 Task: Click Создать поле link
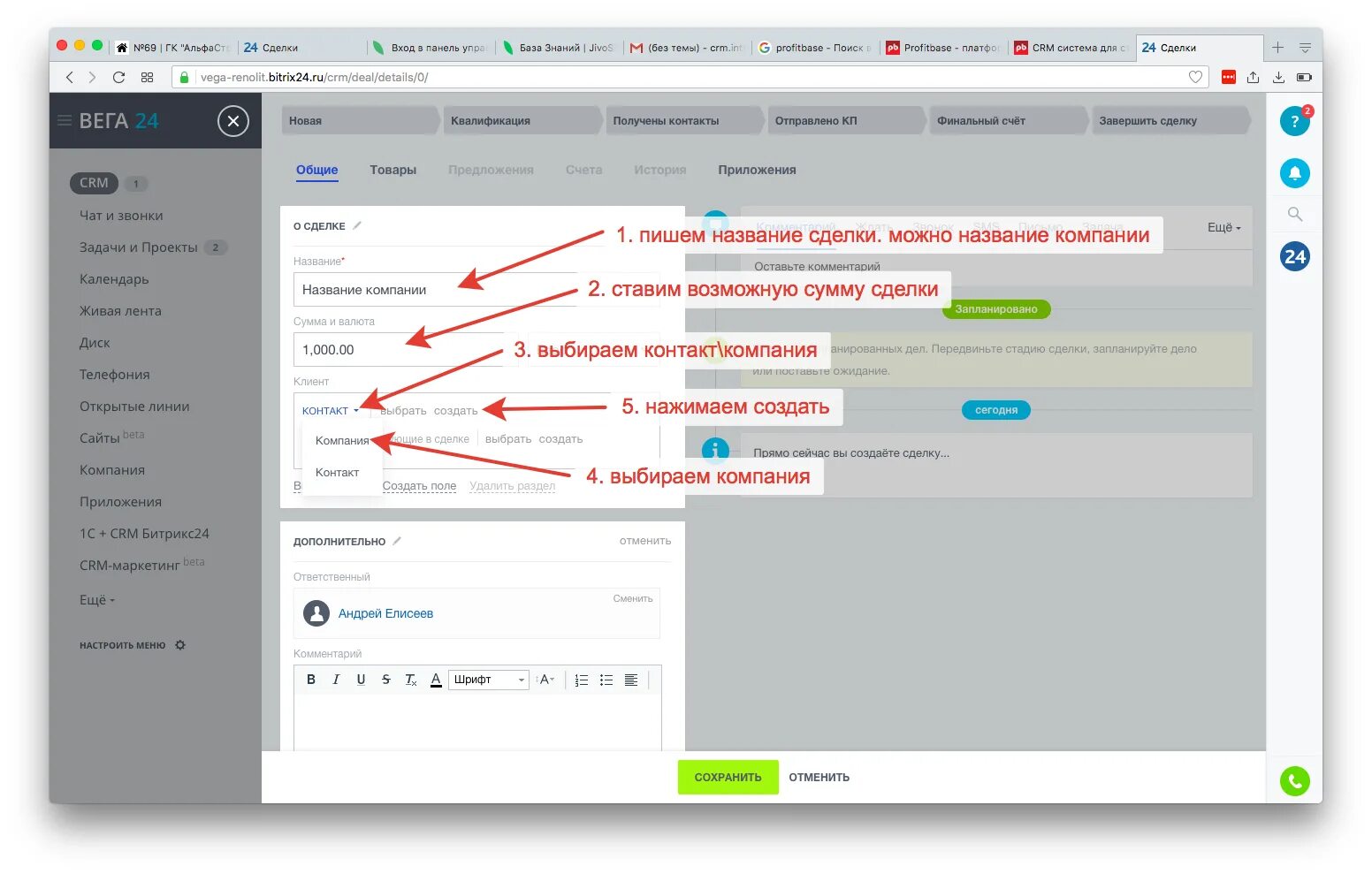(x=419, y=486)
